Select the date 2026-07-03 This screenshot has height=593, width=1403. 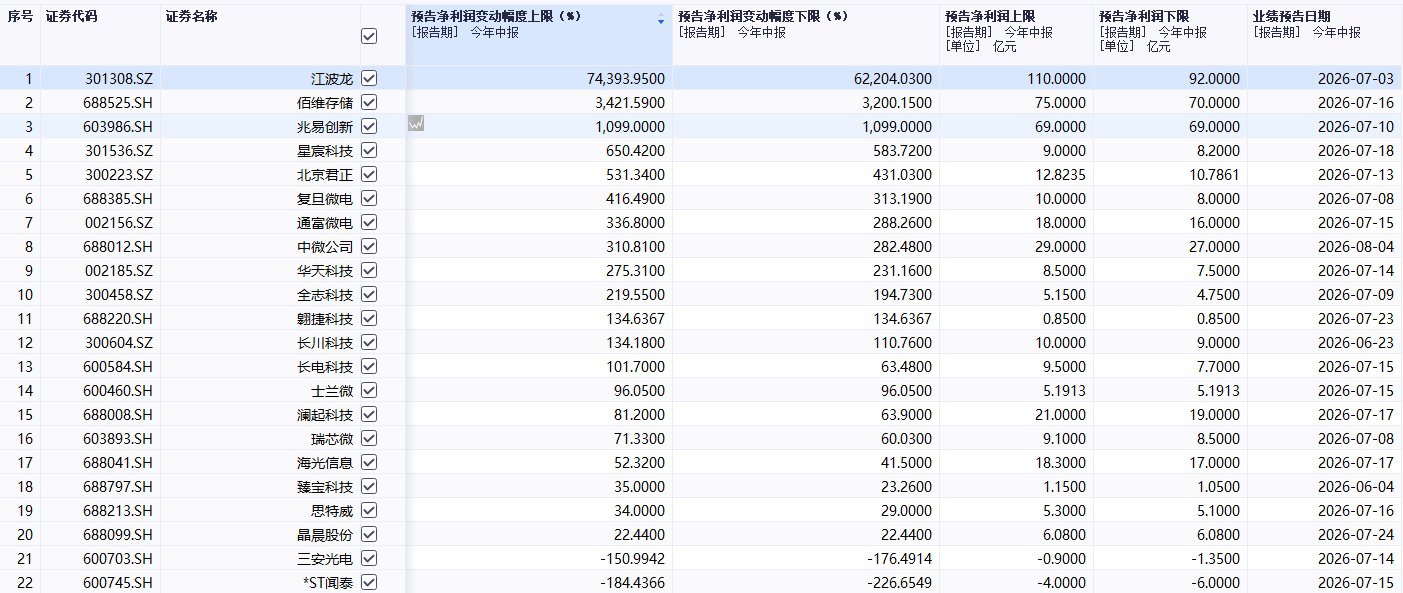tap(1356, 78)
